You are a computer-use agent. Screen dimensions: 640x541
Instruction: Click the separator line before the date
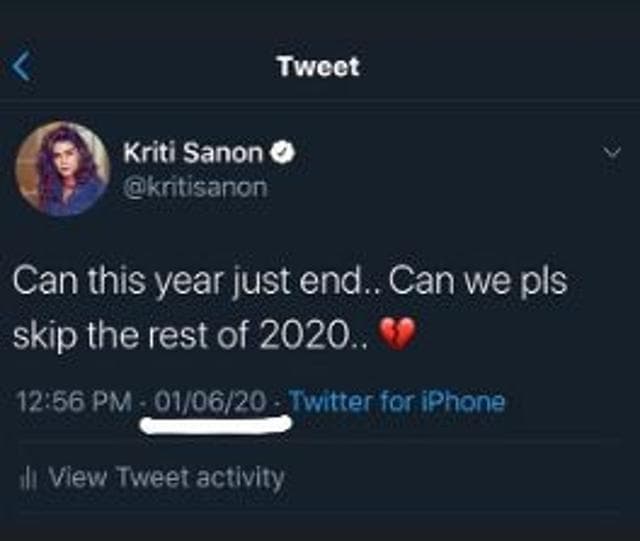[143, 402]
